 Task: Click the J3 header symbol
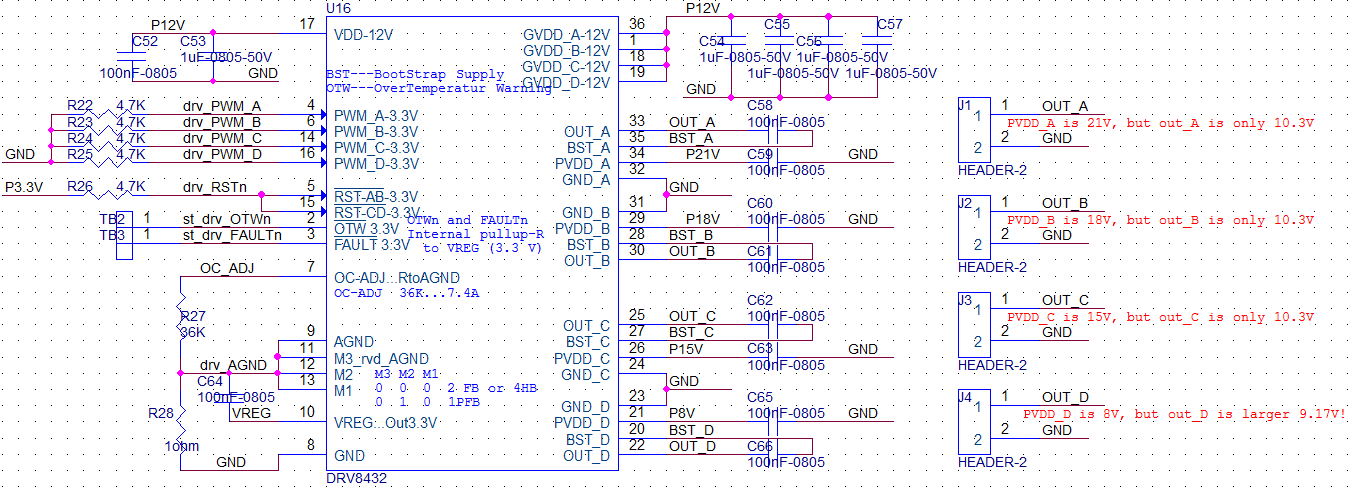[x=973, y=324]
